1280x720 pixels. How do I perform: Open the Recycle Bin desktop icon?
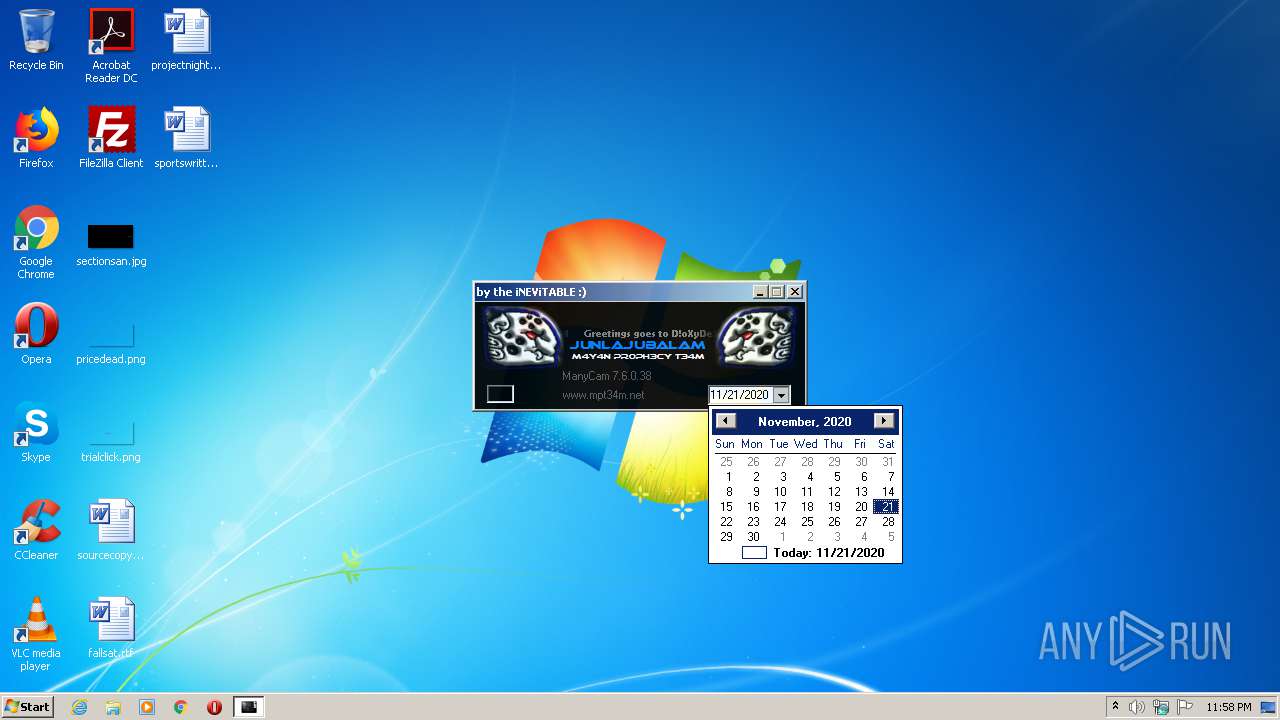(36, 40)
